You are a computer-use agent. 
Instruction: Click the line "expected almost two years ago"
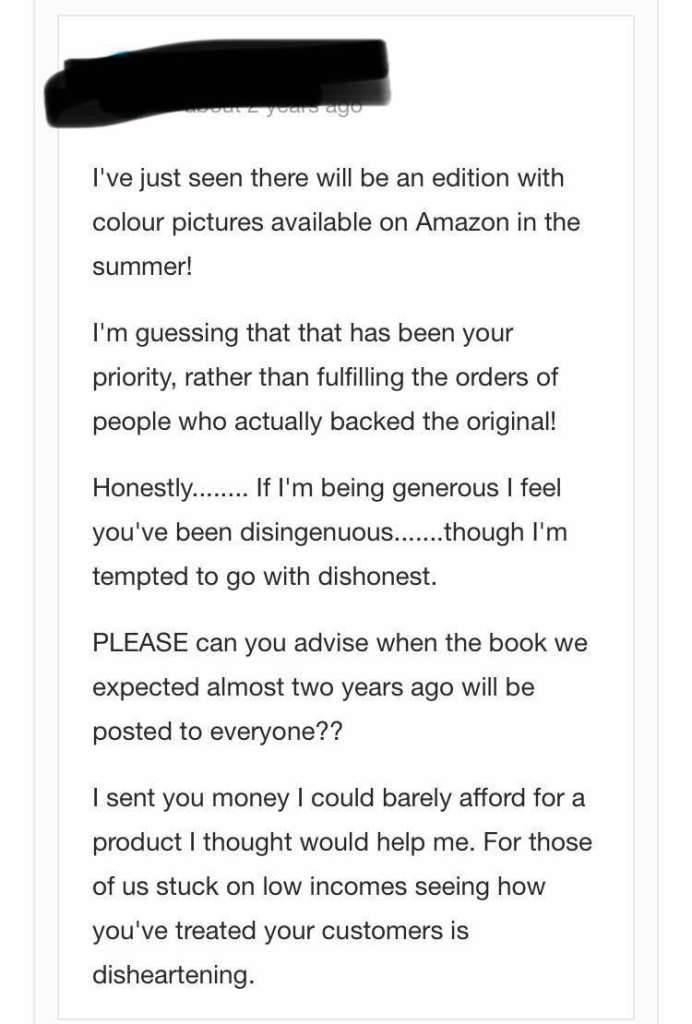coord(313,687)
